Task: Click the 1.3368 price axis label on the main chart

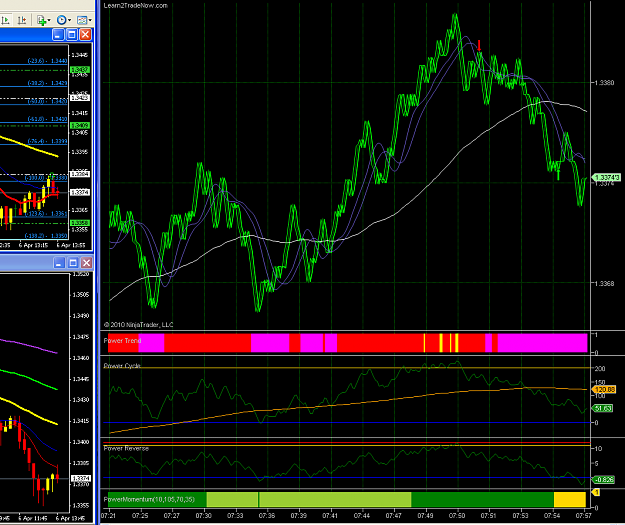Action: (x=604, y=284)
